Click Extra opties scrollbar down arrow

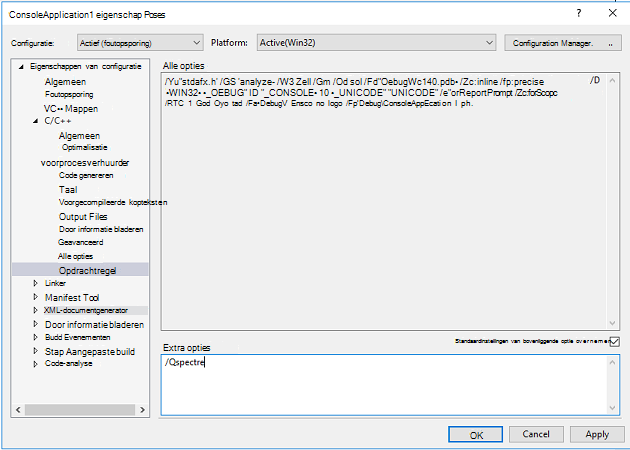pos(612,408)
